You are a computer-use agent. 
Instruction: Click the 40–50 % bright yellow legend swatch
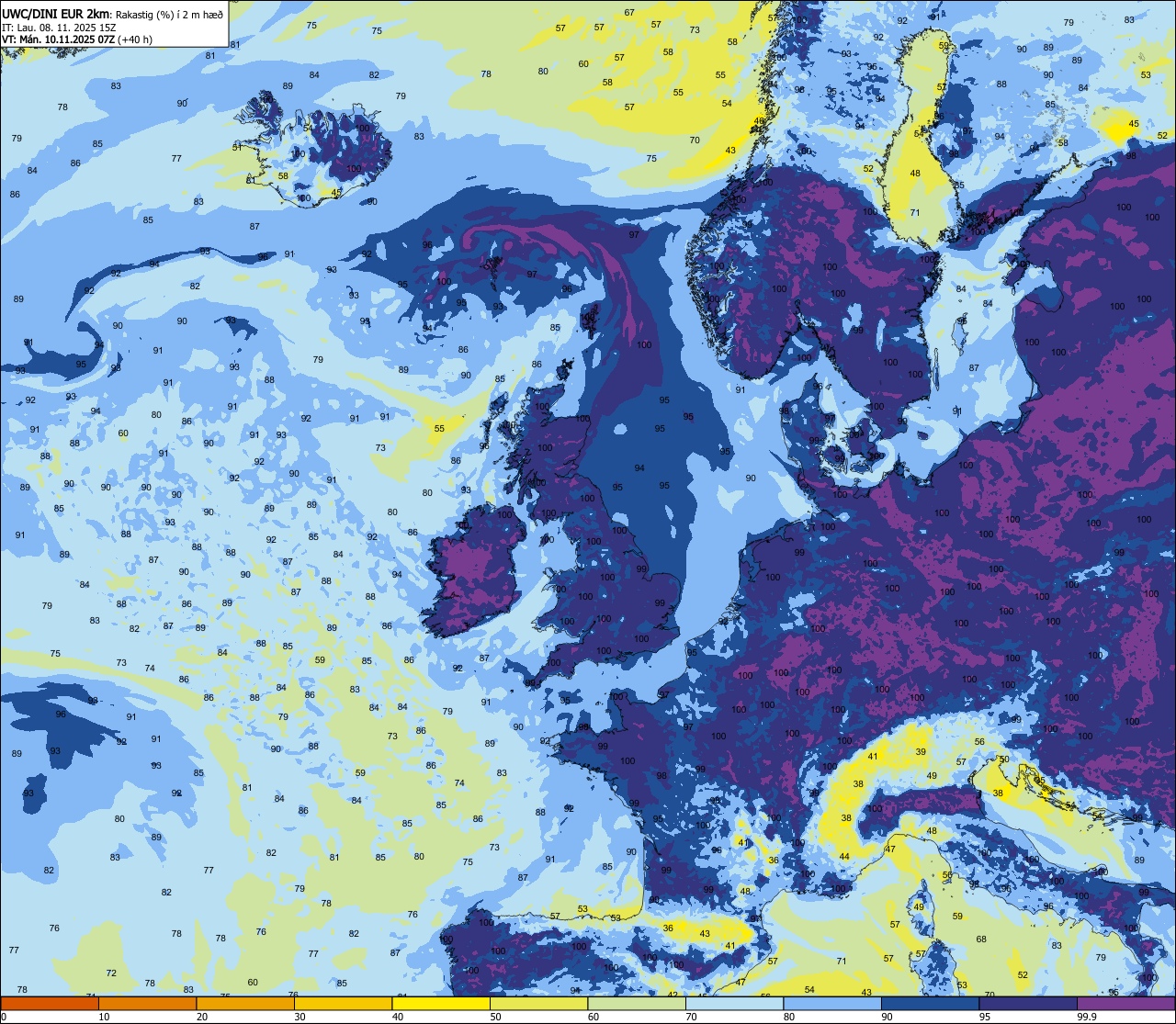pos(441,1003)
